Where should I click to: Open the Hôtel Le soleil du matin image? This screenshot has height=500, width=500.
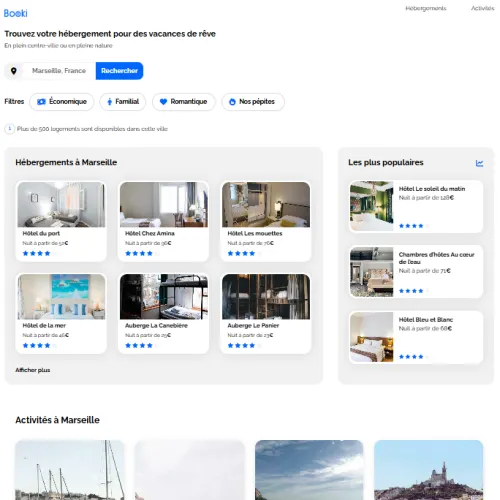click(371, 206)
